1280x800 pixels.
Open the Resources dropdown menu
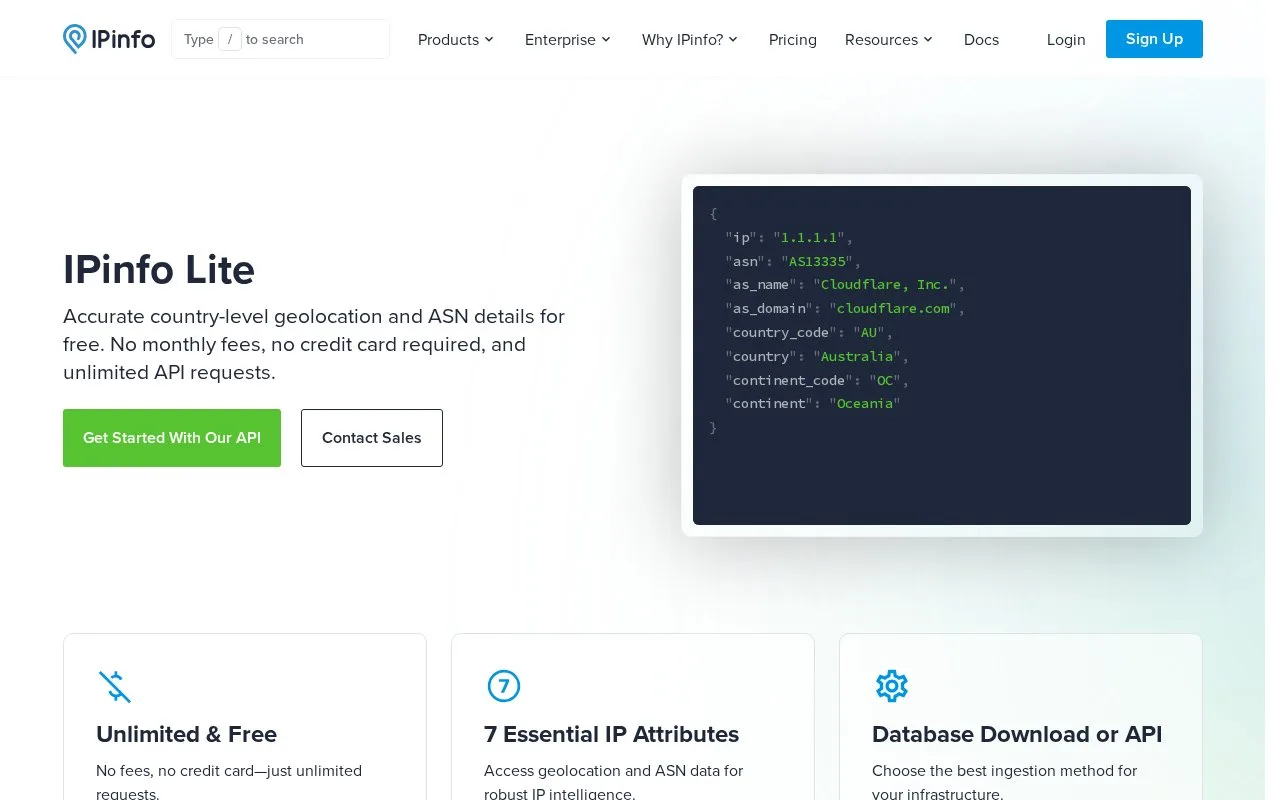coord(889,39)
